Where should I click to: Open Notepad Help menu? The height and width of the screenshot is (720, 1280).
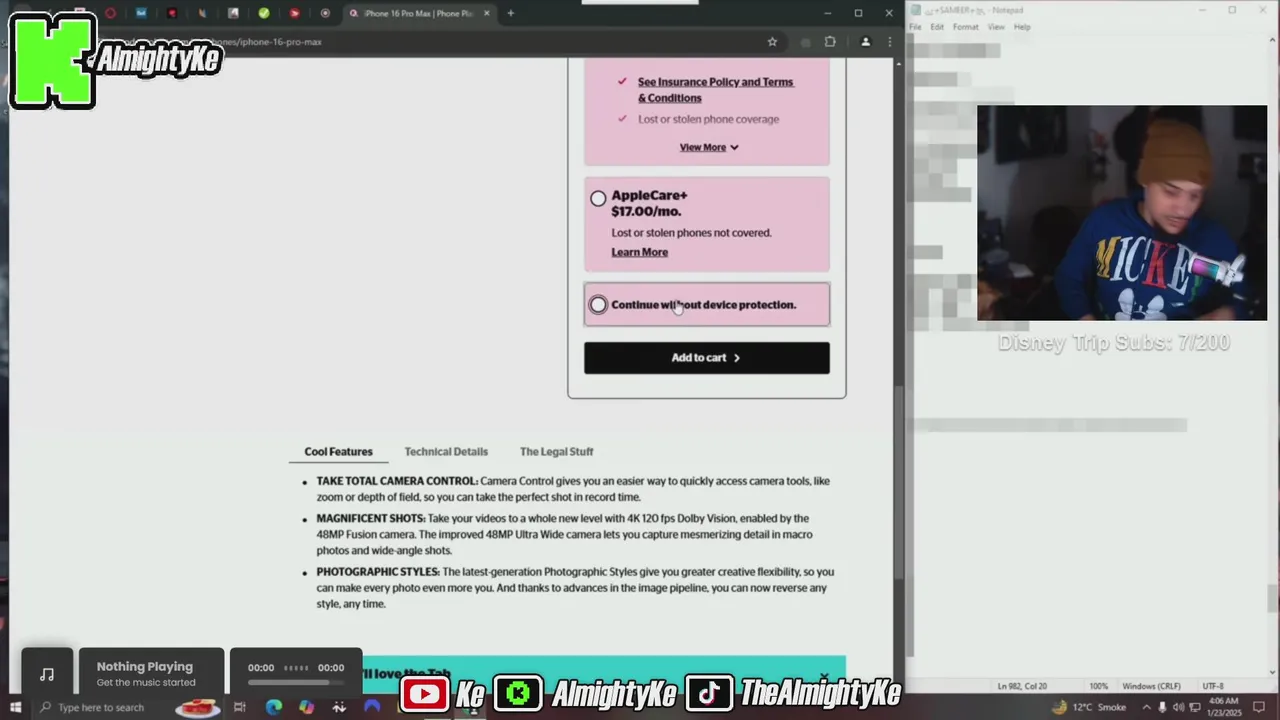coord(1022,27)
